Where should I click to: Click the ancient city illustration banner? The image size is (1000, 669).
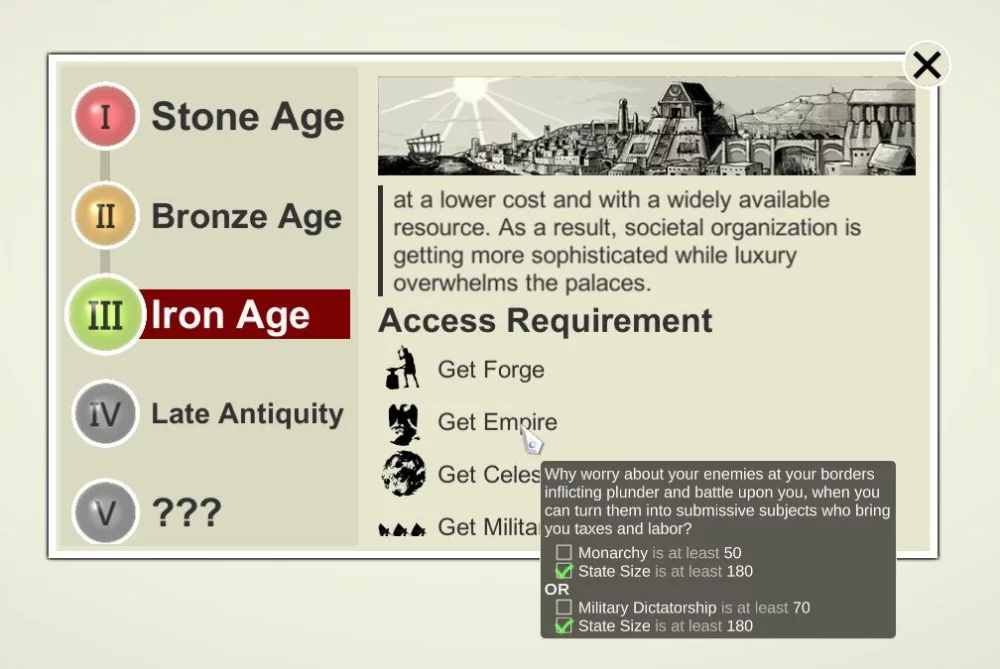point(646,126)
